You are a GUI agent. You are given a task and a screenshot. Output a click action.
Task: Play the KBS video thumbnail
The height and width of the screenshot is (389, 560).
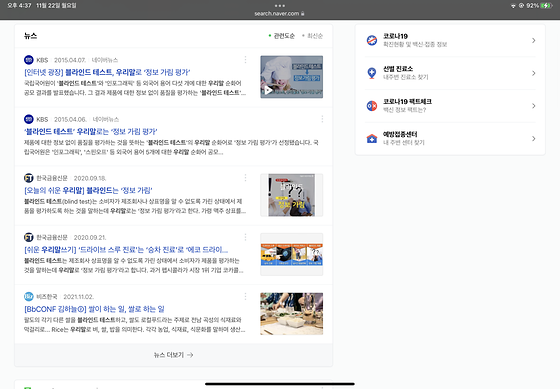tap(291, 77)
